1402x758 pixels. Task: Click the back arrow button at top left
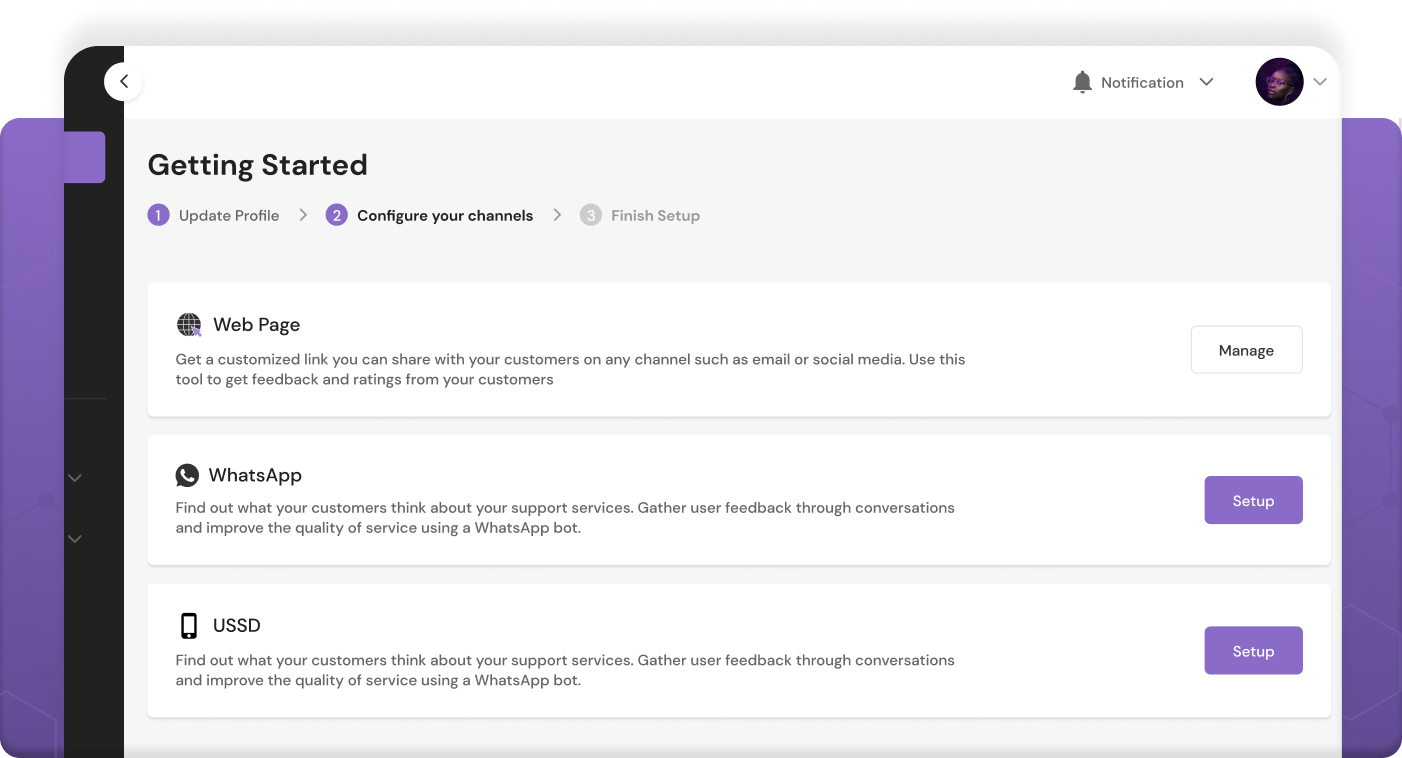(x=123, y=82)
